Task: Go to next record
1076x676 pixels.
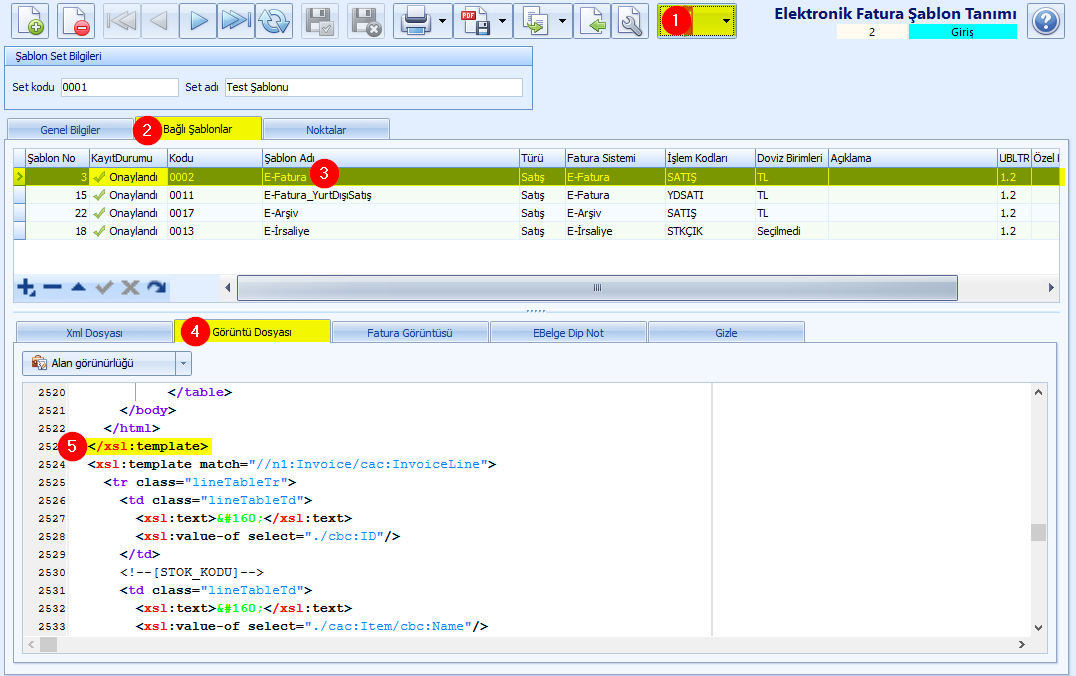Action: click(x=198, y=21)
